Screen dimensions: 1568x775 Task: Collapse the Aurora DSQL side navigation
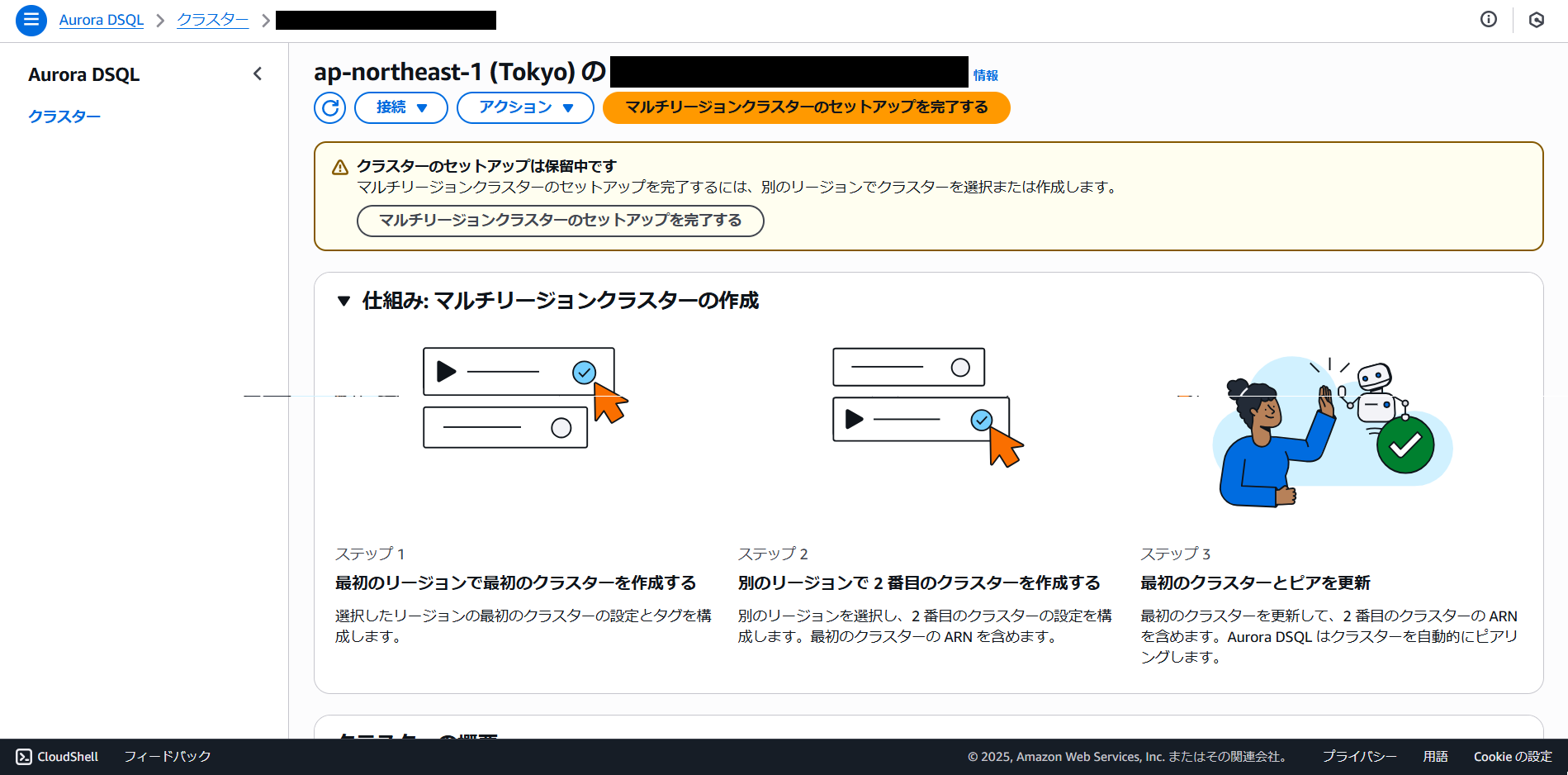(x=258, y=74)
